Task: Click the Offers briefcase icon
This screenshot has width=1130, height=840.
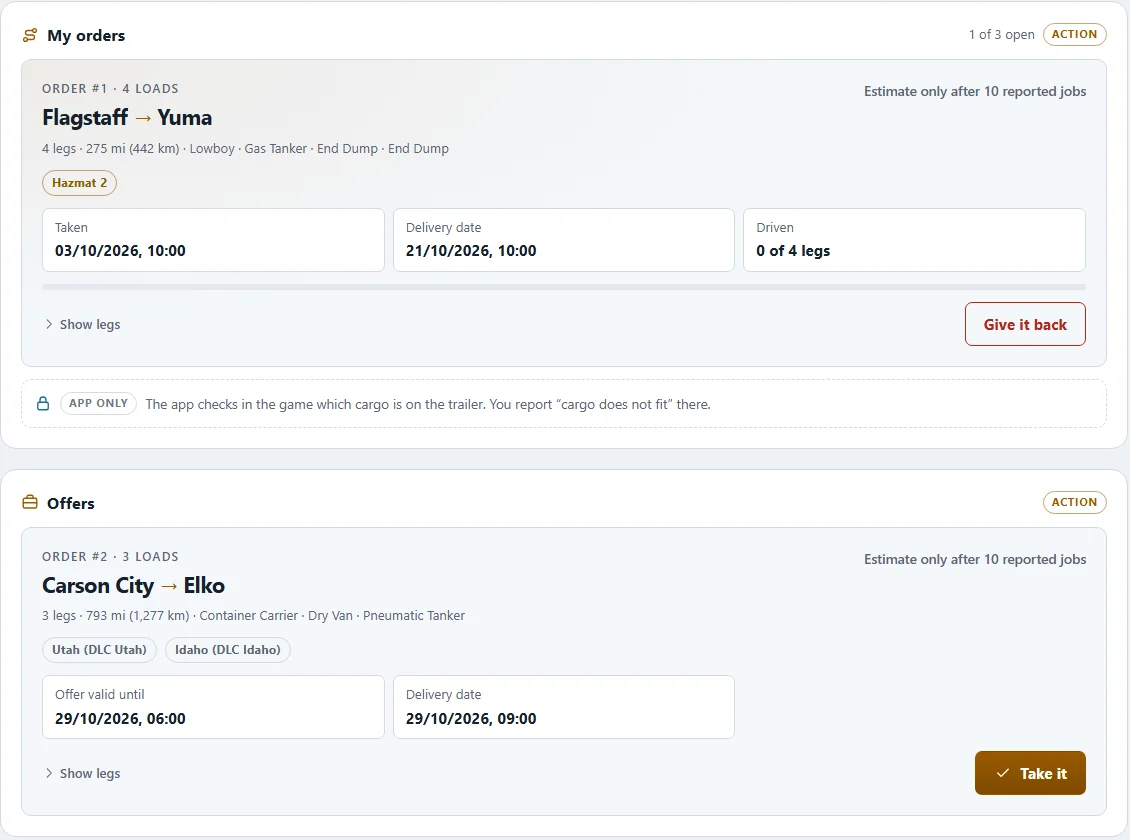Action: click(30, 502)
